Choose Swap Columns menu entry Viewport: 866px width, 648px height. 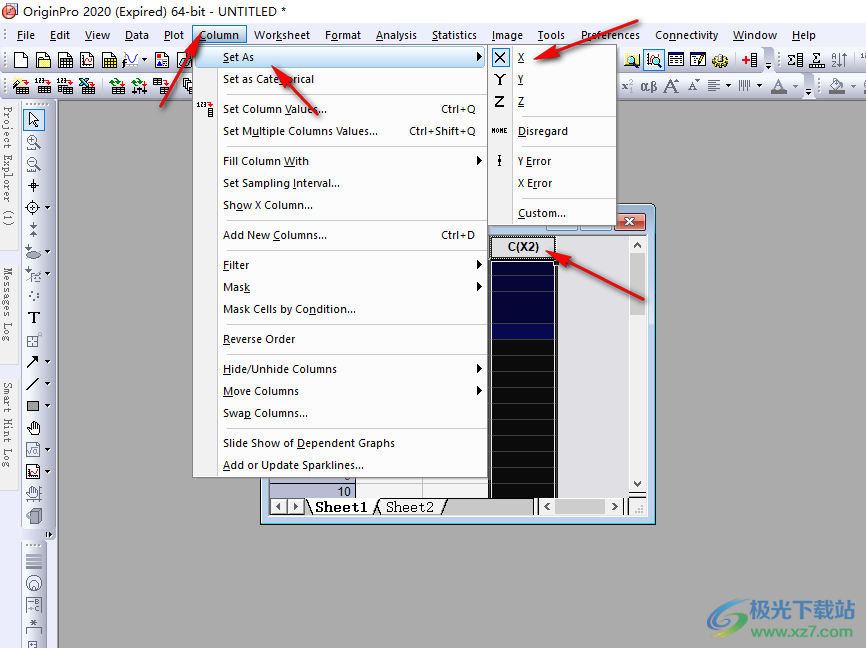coord(341,413)
